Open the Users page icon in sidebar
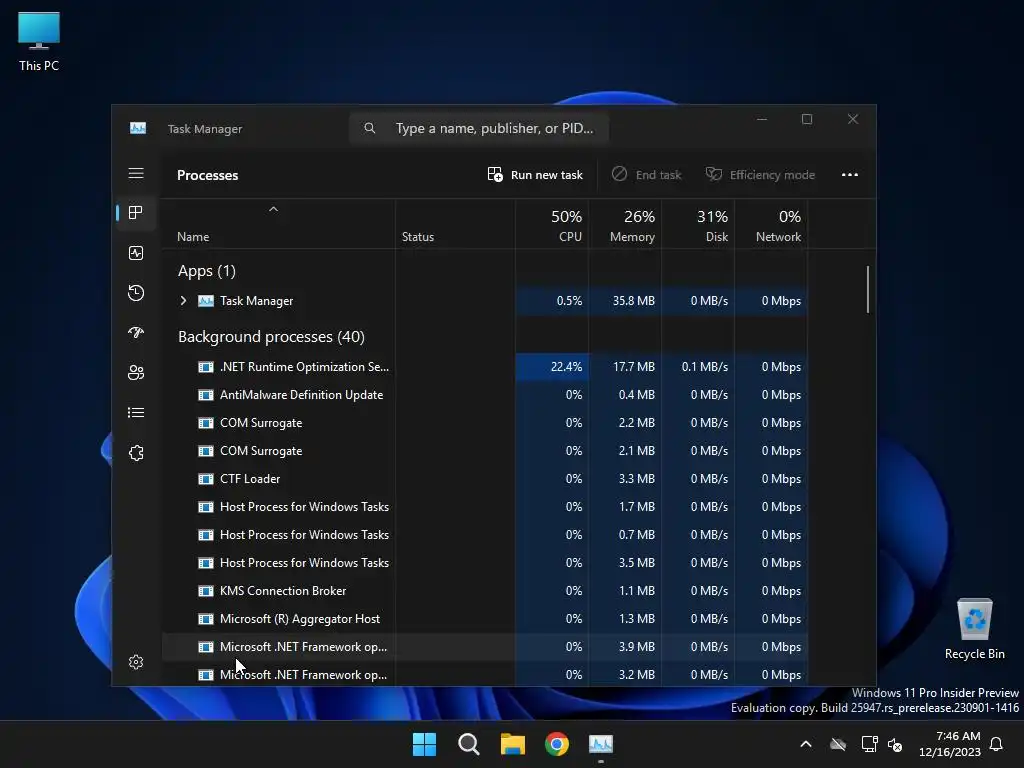Viewport: 1024px width, 768px height. [x=136, y=373]
